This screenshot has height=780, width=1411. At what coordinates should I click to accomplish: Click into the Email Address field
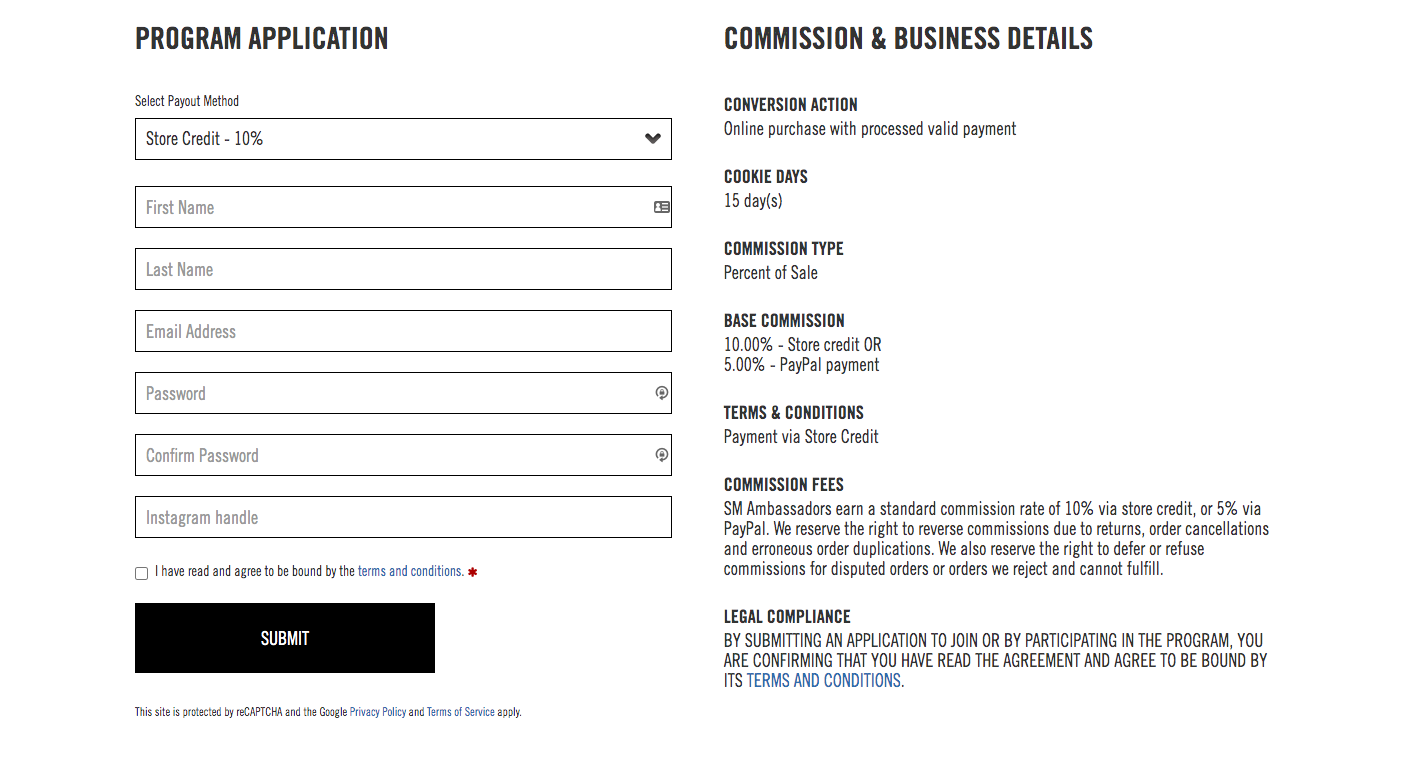coord(403,331)
